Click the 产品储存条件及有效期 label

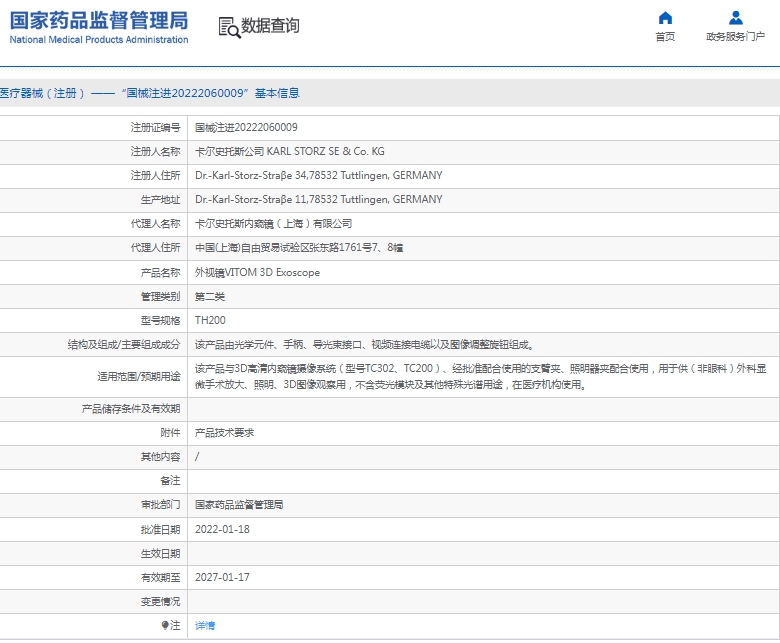pos(131,409)
